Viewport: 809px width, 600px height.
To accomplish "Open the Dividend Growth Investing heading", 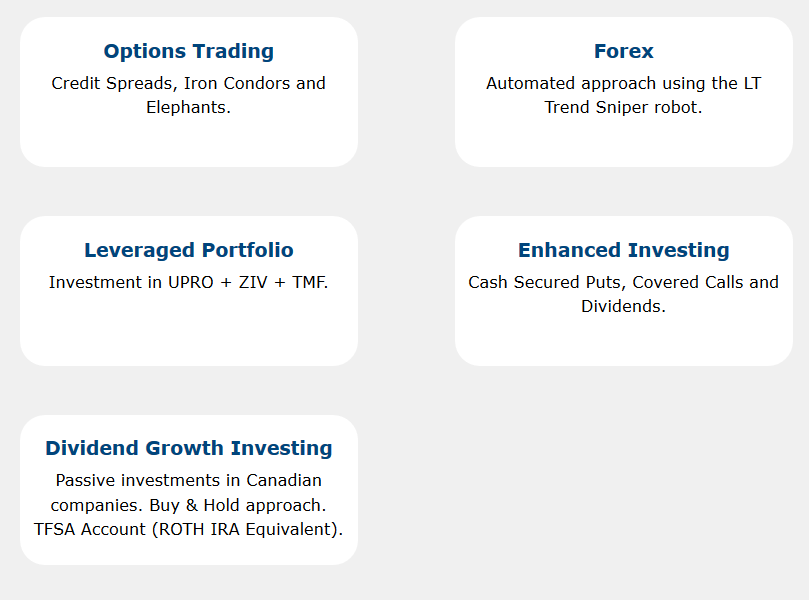I will coord(189,448).
